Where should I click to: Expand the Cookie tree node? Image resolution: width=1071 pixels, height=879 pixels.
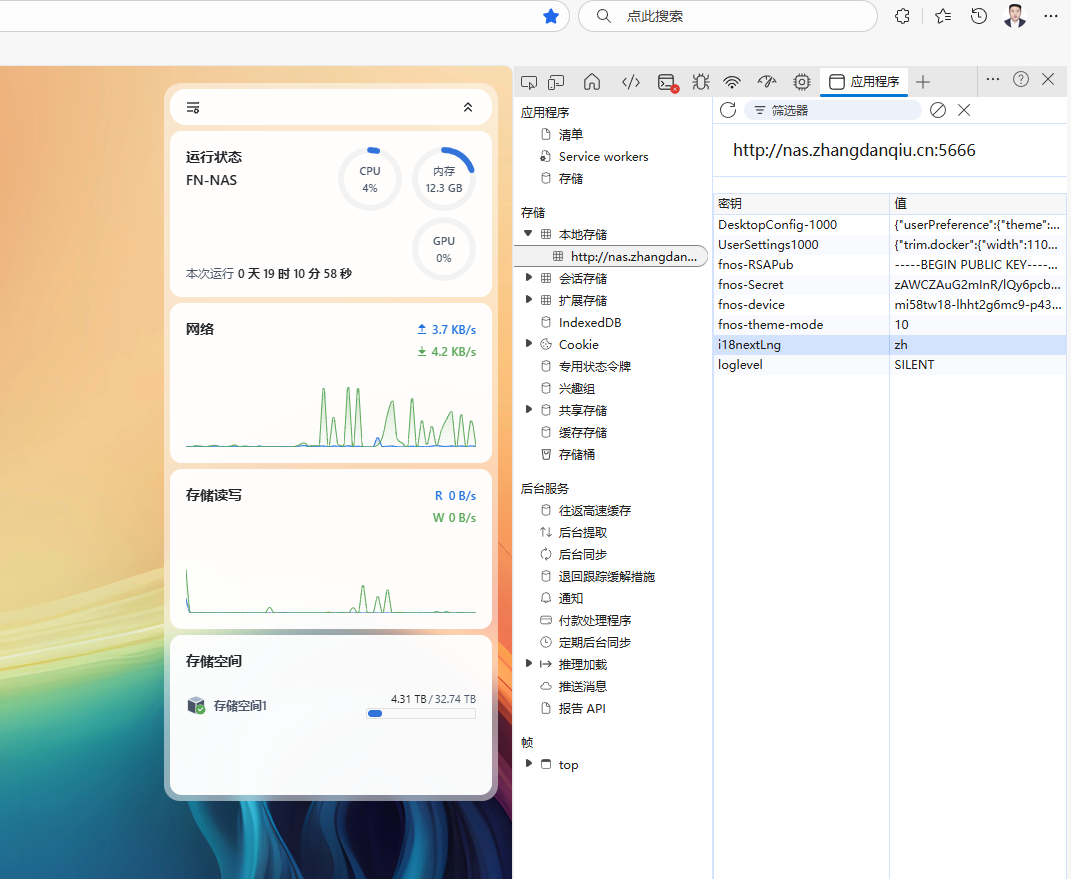[528, 344]
